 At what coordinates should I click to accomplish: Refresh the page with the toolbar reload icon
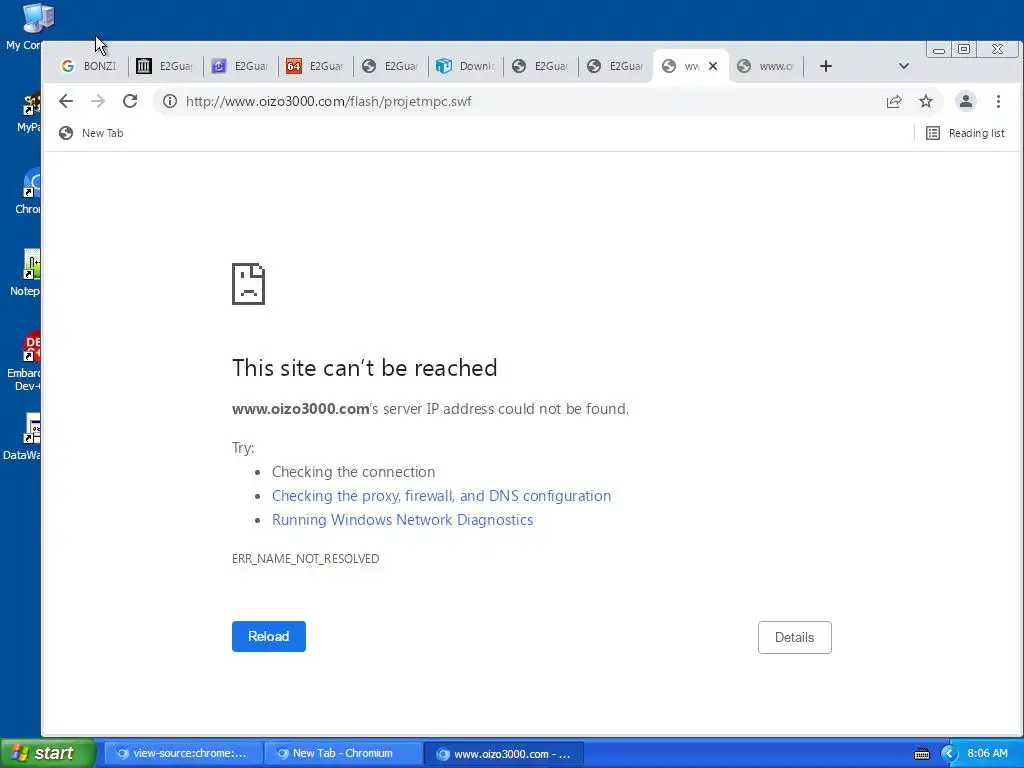pyautogui.click(x=130, y=101)
